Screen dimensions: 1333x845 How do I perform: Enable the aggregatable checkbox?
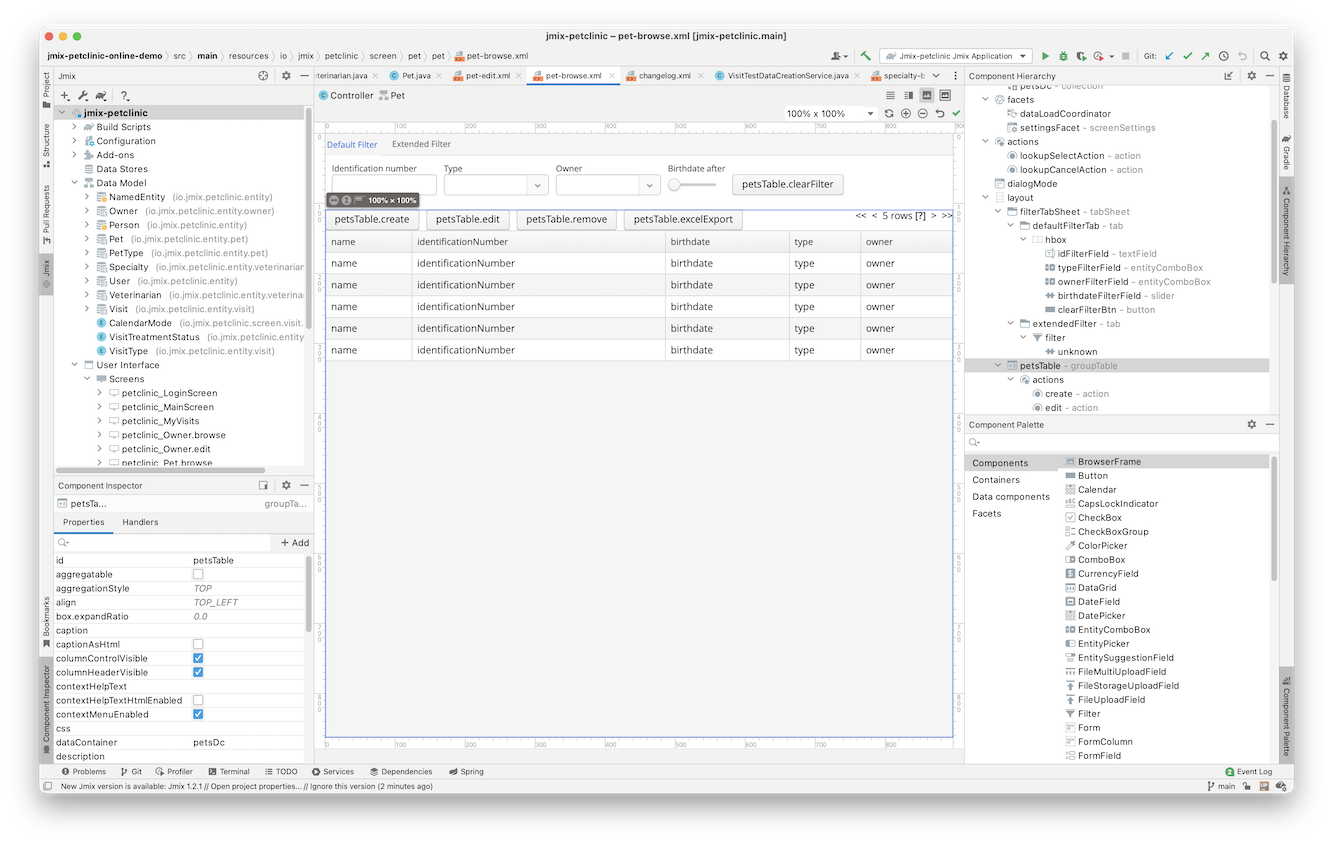[198, 575]
